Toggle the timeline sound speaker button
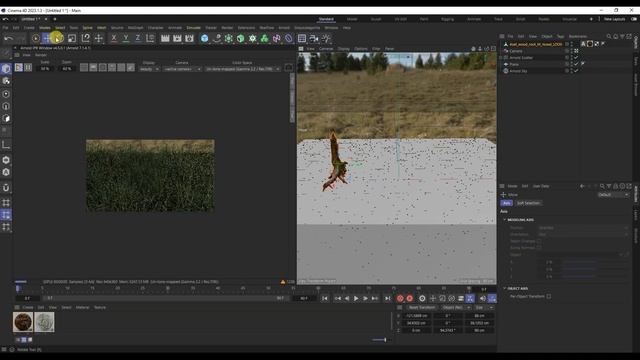Screen dimensions: 640x360 [x=483, y=298]
